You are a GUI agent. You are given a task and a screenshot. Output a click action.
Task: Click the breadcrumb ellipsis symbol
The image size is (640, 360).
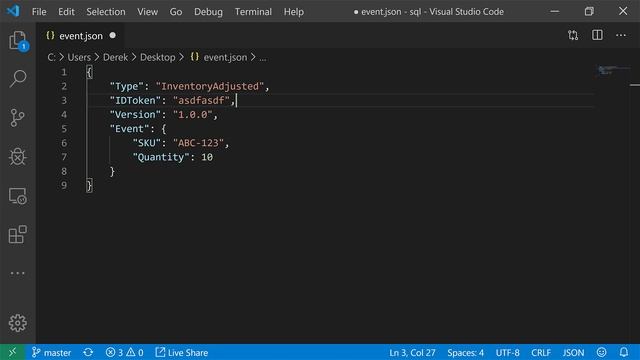point(263,58)
